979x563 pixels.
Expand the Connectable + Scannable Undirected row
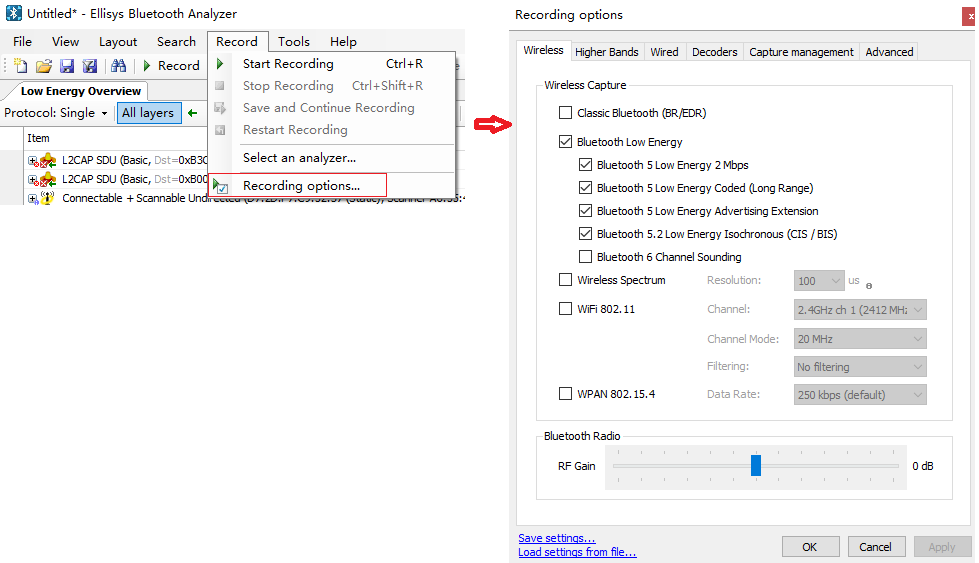pos(32,198)
